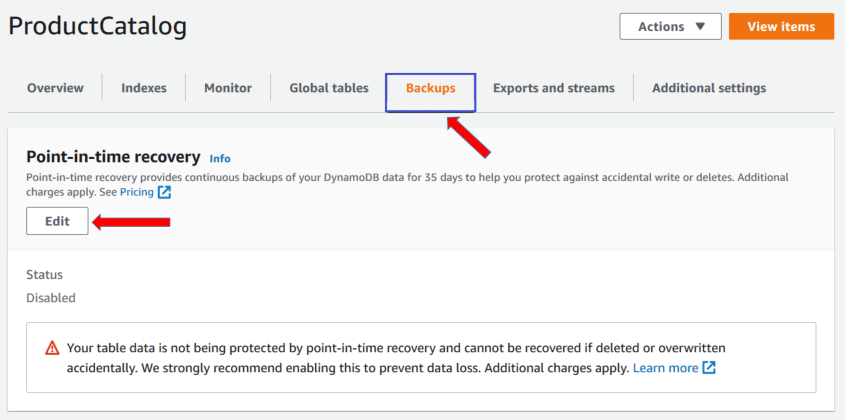Click the highlighted Backups tab
Image resolution: width=846 pixels, height=420 pixels.
pos(430,88)
